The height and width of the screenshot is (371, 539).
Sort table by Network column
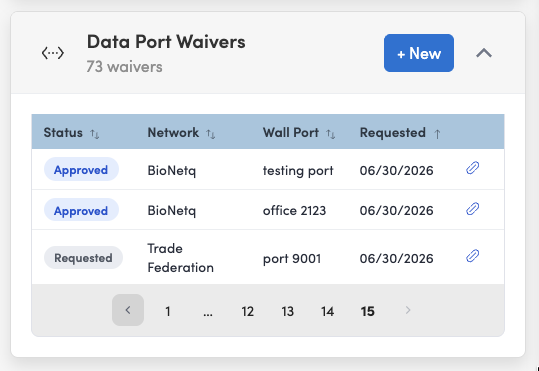click(x=211, y=134)
